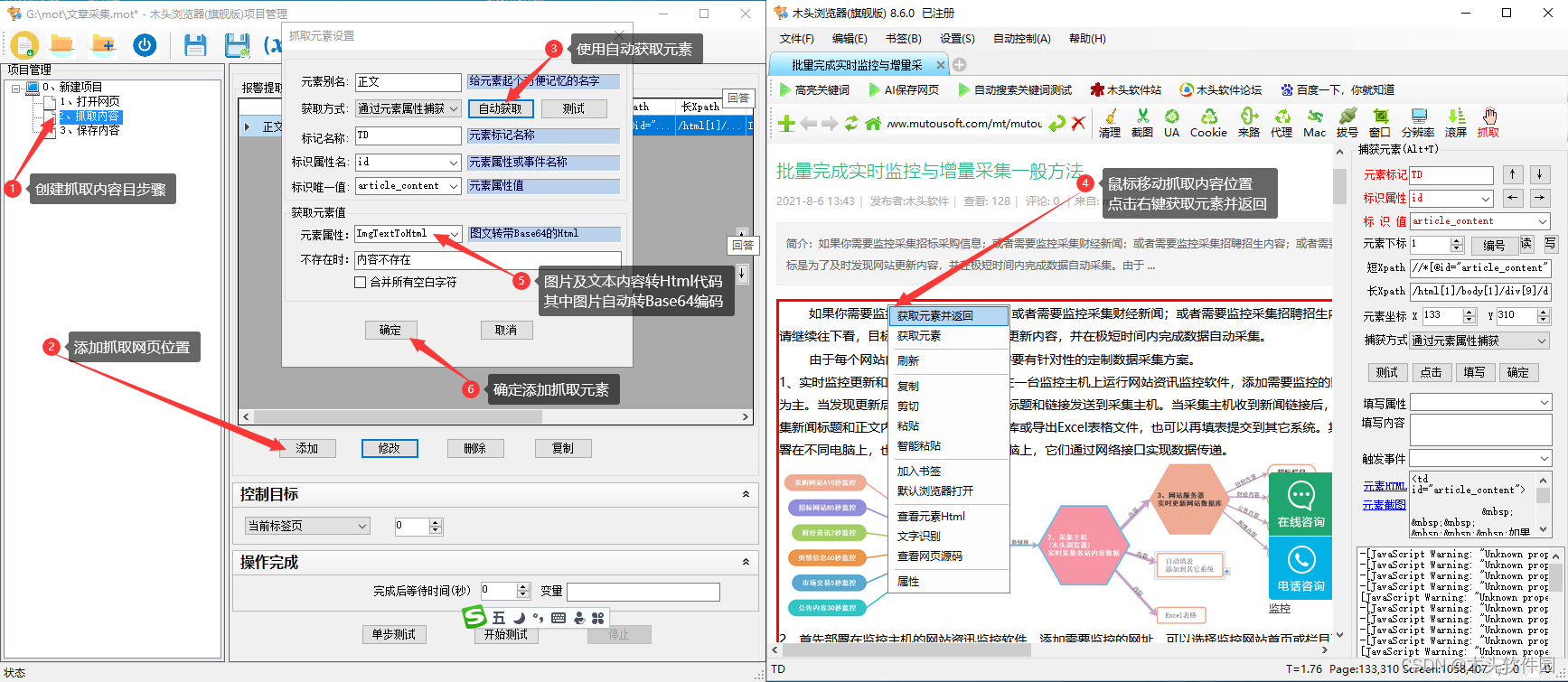Screen dimensions: 1568x682
Task: Click the 代理 proxy icon
Action: [x=1282, y=123]
